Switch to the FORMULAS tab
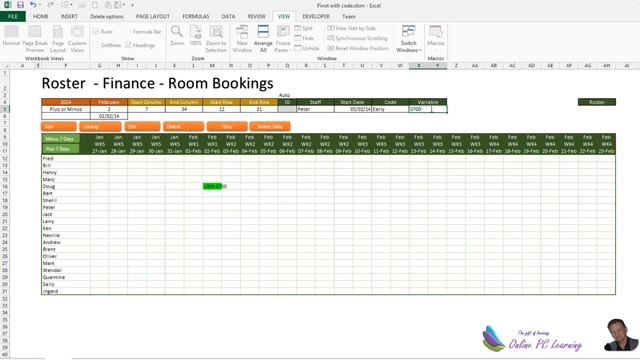640x360 pixels. click(196, 16)
